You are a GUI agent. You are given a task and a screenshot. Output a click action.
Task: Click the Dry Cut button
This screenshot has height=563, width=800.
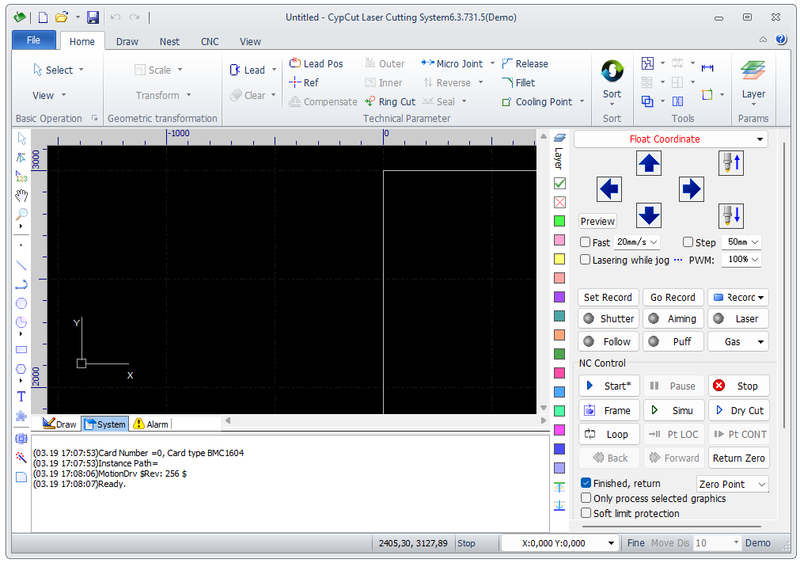(x=738, y=410)
